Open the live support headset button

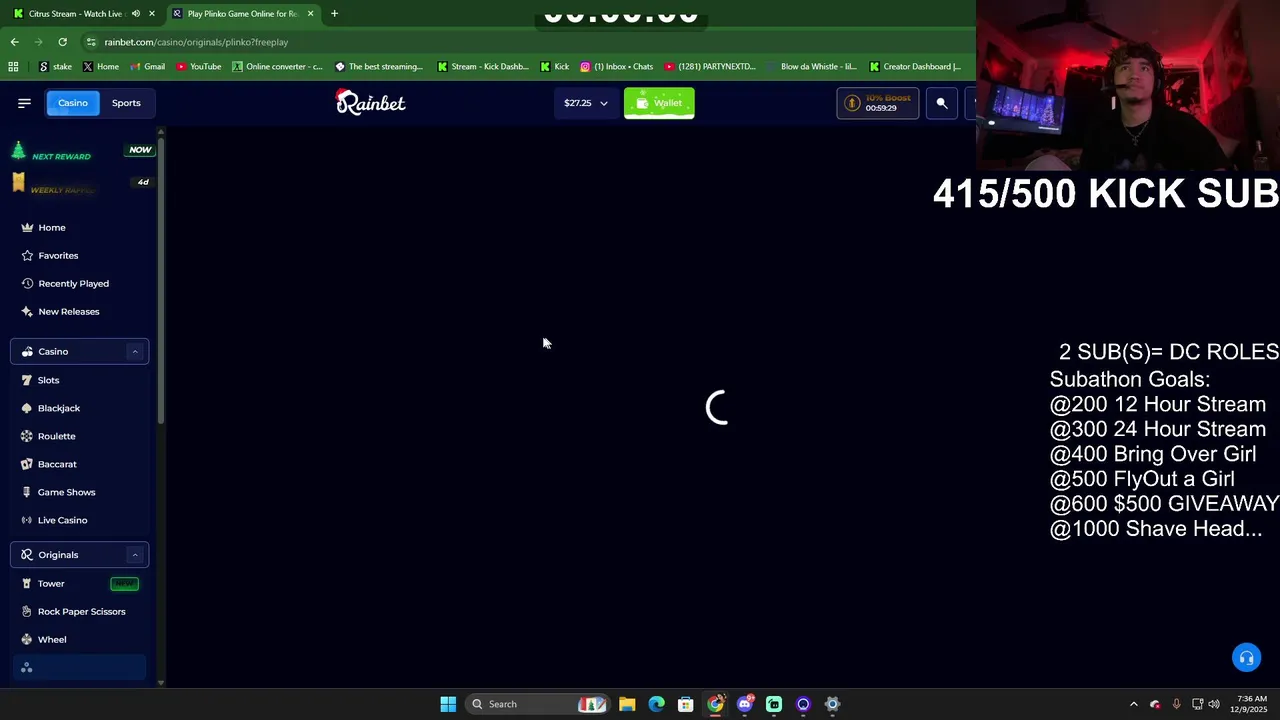tap(1246, 658)
